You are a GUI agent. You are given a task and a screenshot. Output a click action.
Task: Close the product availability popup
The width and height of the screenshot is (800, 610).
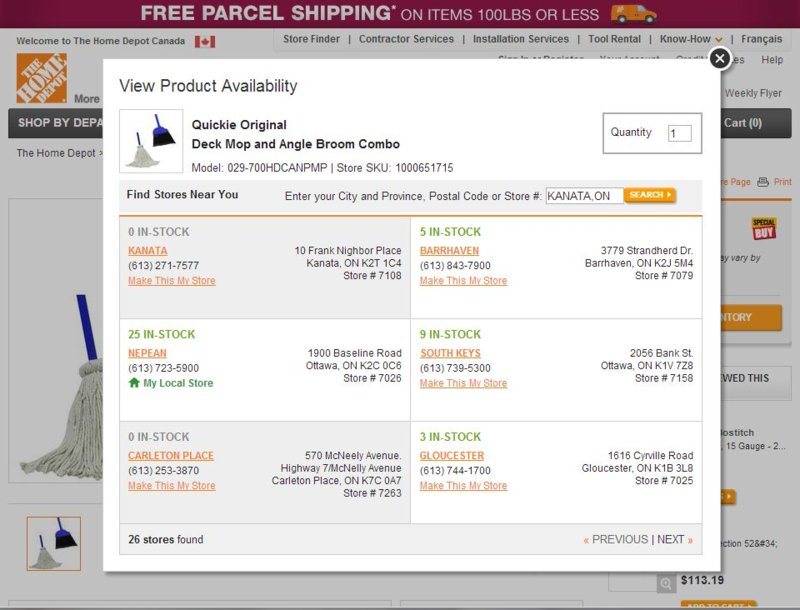click(719, 59)
